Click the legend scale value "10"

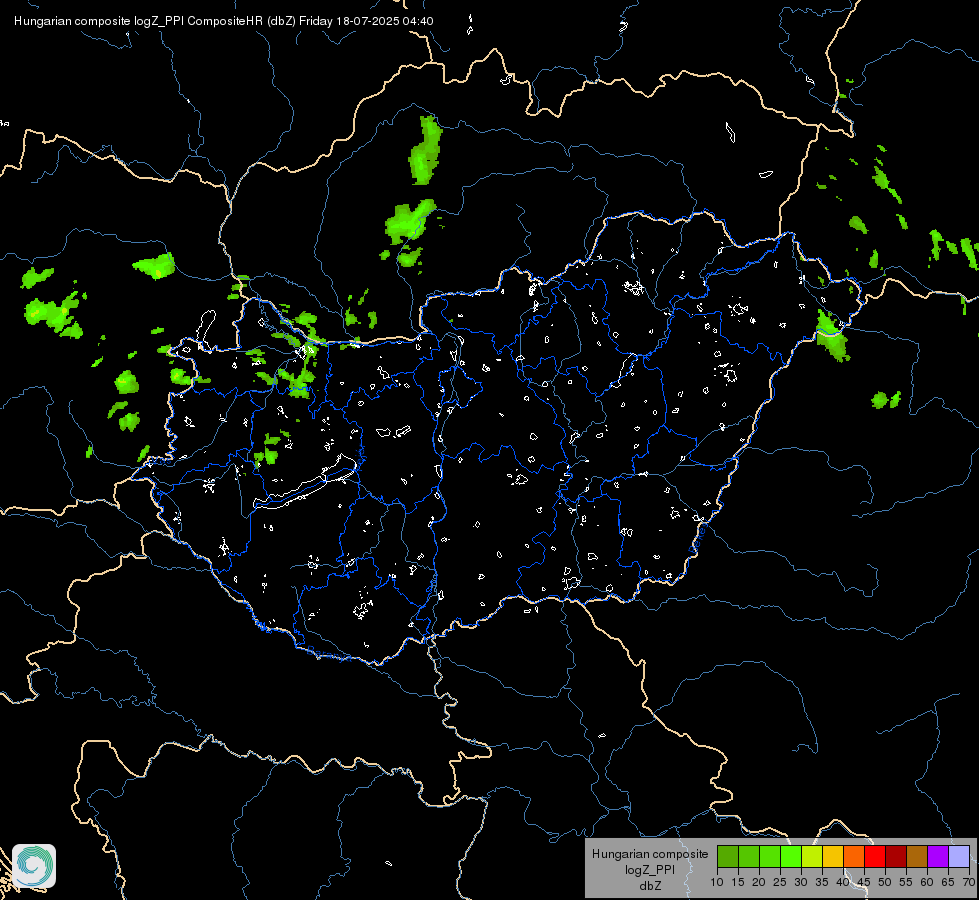click(x=717, y=882)
